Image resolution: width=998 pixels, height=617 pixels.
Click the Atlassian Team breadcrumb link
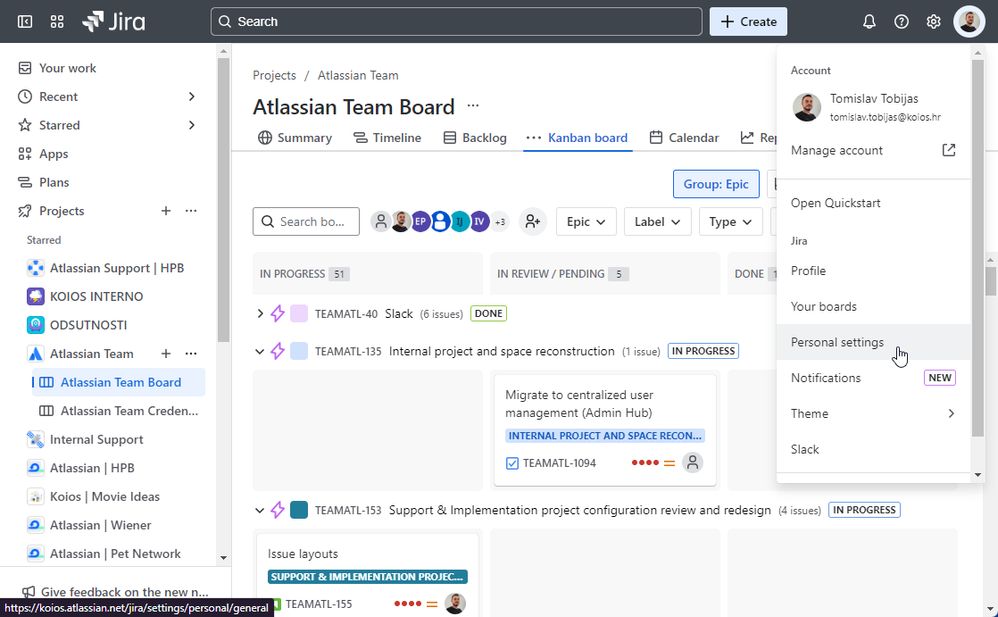point(358,75)
